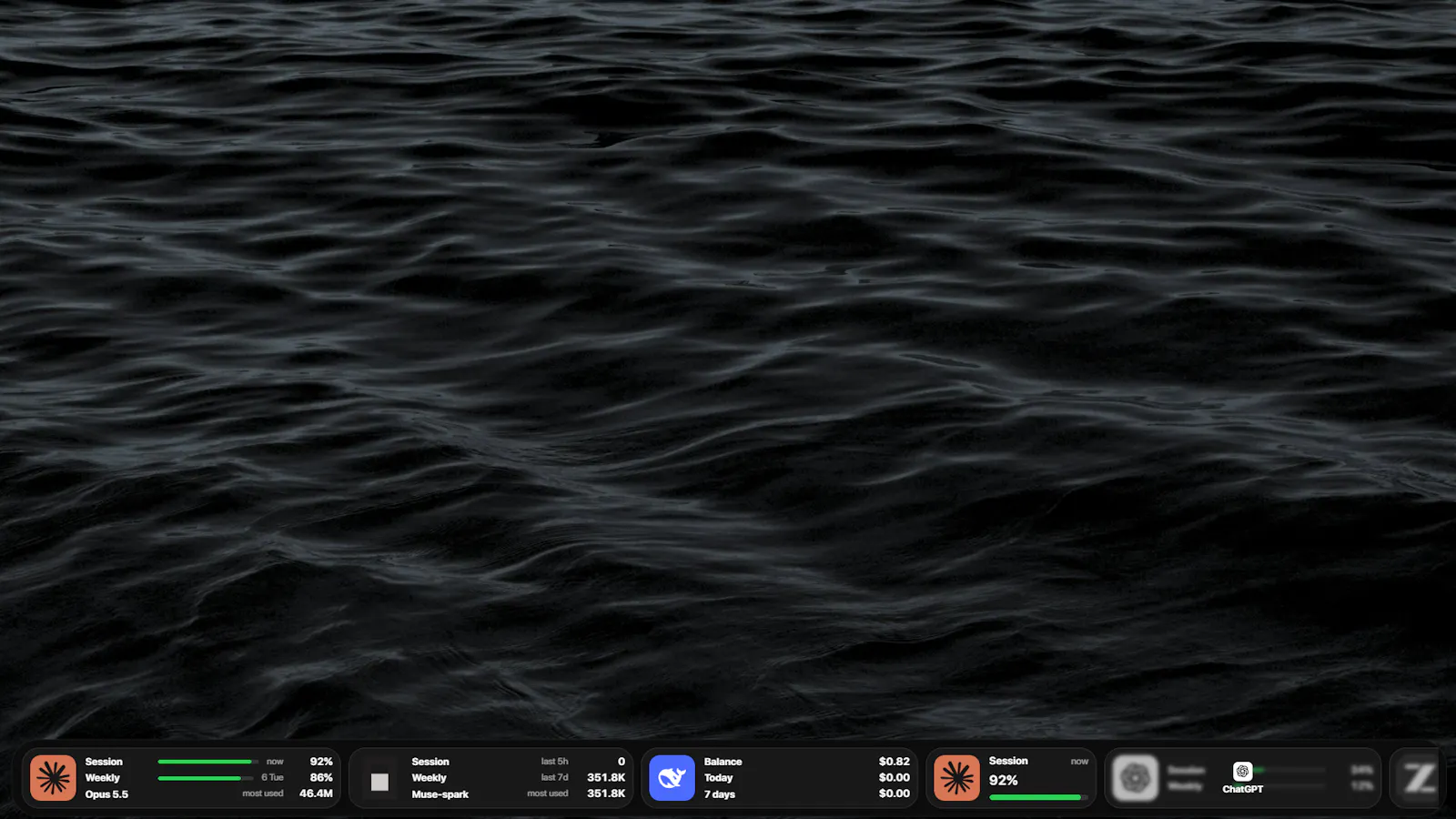This screenshot has height=819, width=1456.
Task: Open the Claude icon beside the Opus 5.5 label
Action: click(53, 778)
